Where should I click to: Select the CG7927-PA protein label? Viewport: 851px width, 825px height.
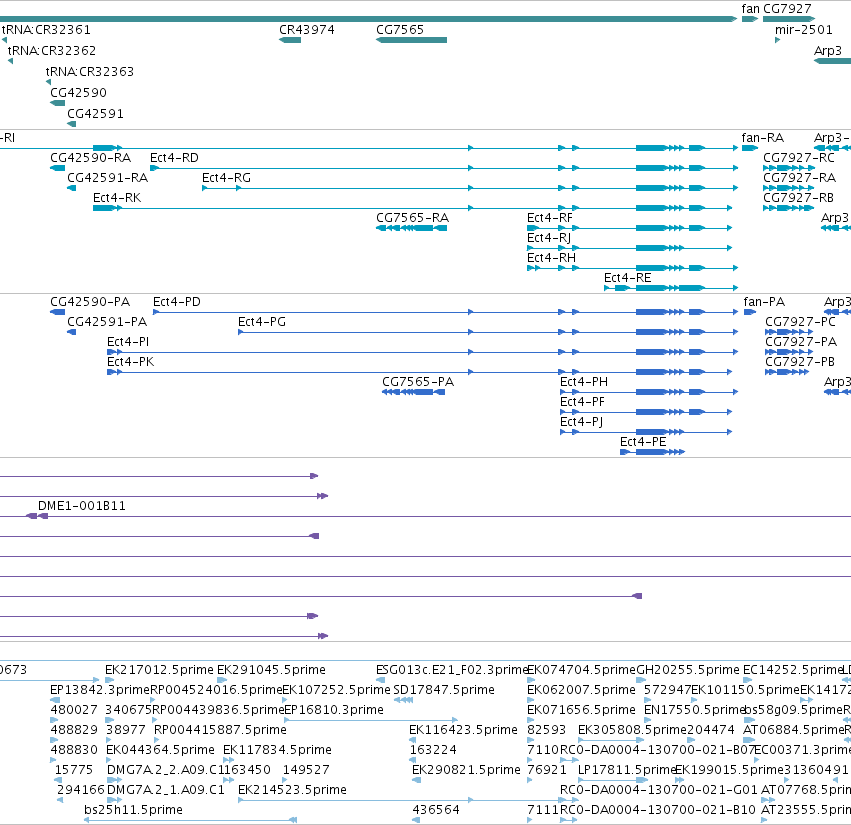point(801,342)
